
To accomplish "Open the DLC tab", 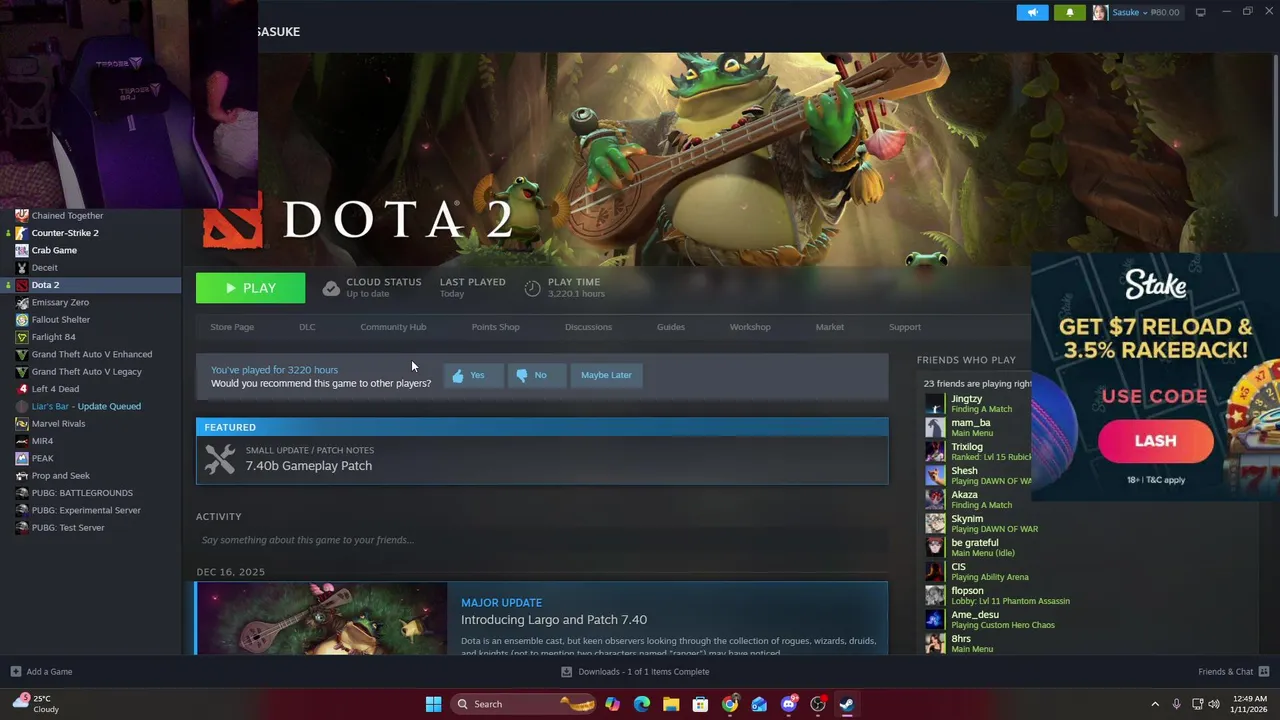I will pyautogui.click(x=307, y=327).
